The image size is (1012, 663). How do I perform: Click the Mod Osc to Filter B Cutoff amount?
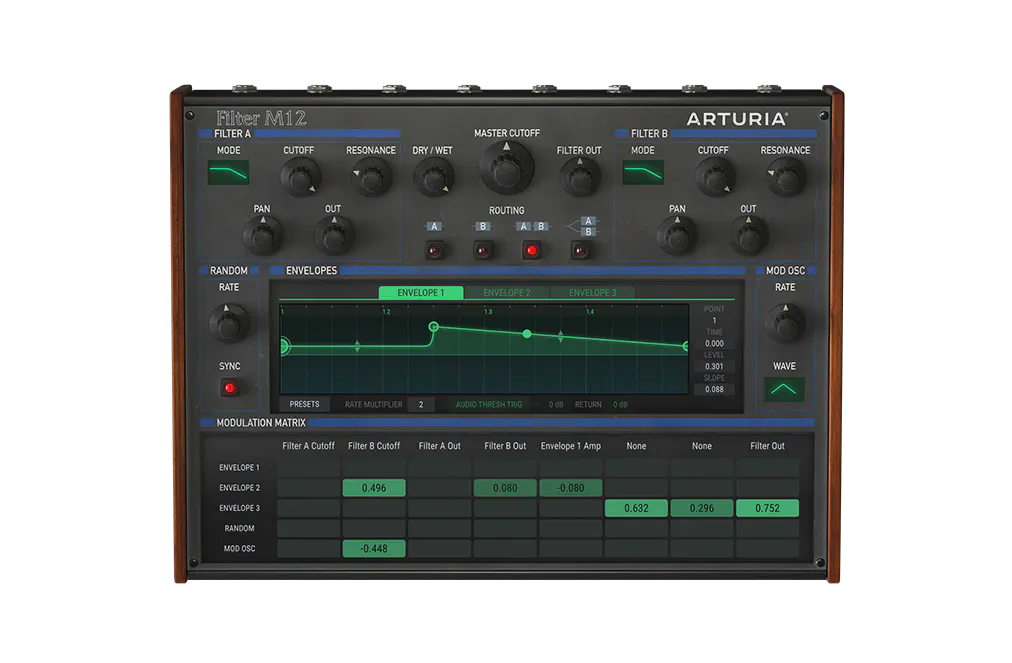374,549
